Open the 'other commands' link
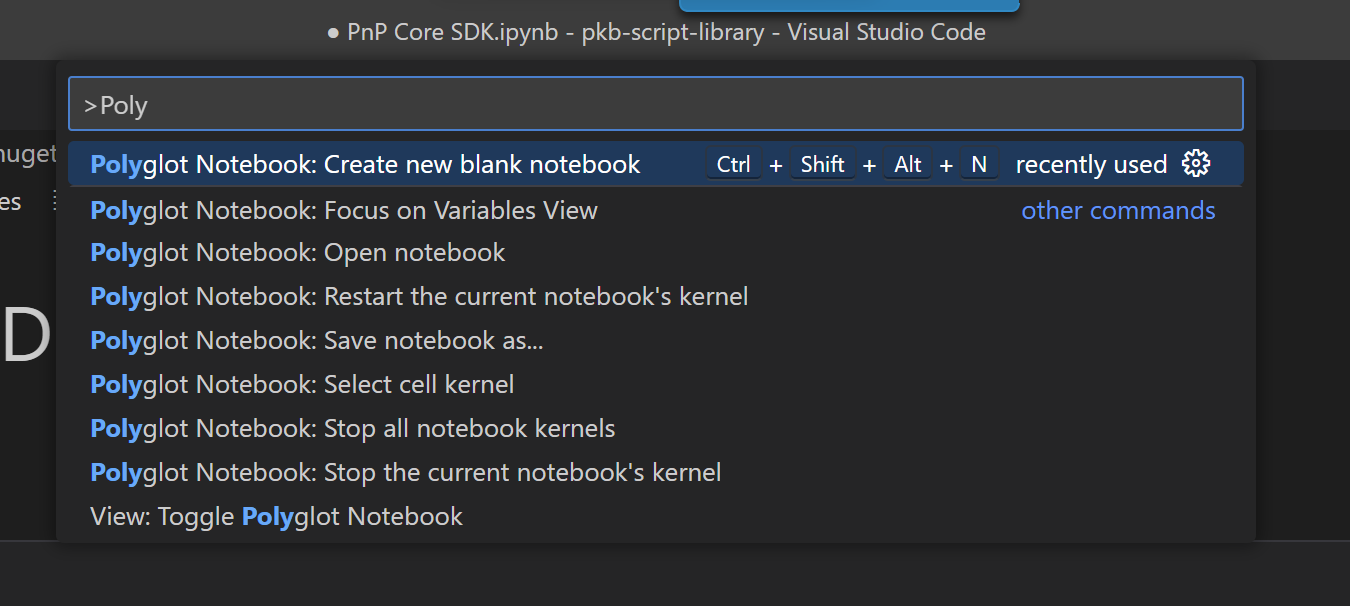Viewport: 1350px width, 606px height. pyautogui.click(x=1118, y=210)
